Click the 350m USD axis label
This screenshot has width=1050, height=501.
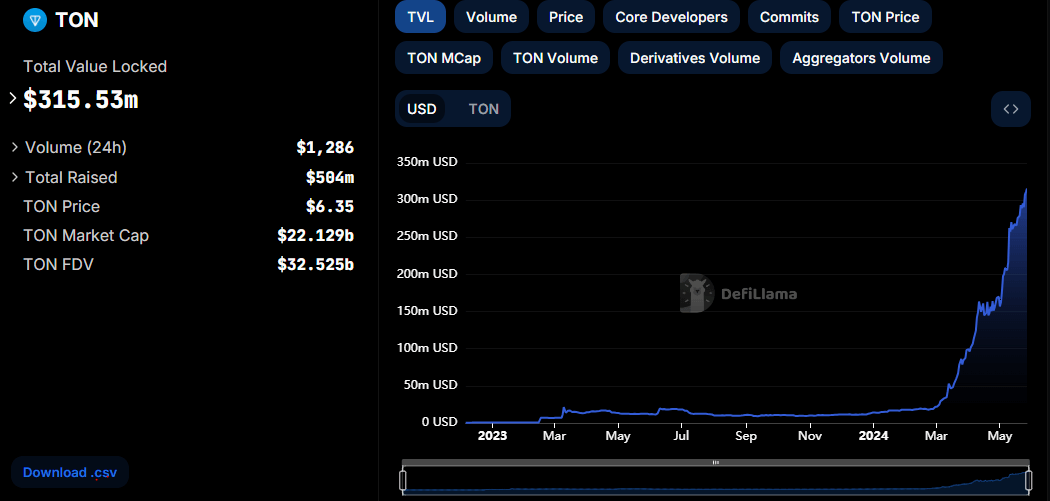click(x=428, y=162)
